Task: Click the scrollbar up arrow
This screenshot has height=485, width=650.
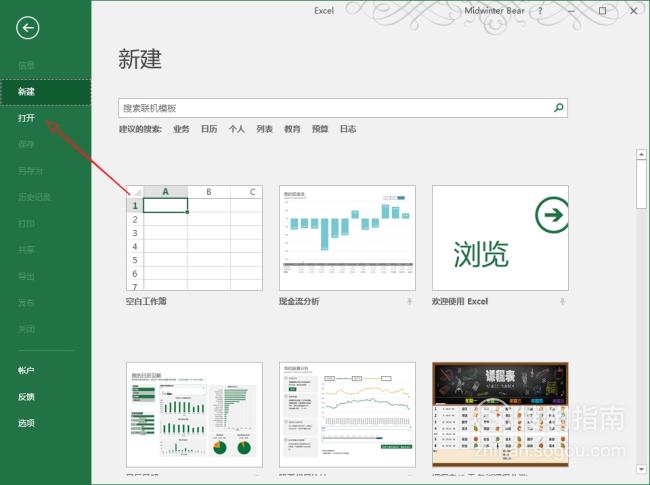Action: click(x=641, y=154)
